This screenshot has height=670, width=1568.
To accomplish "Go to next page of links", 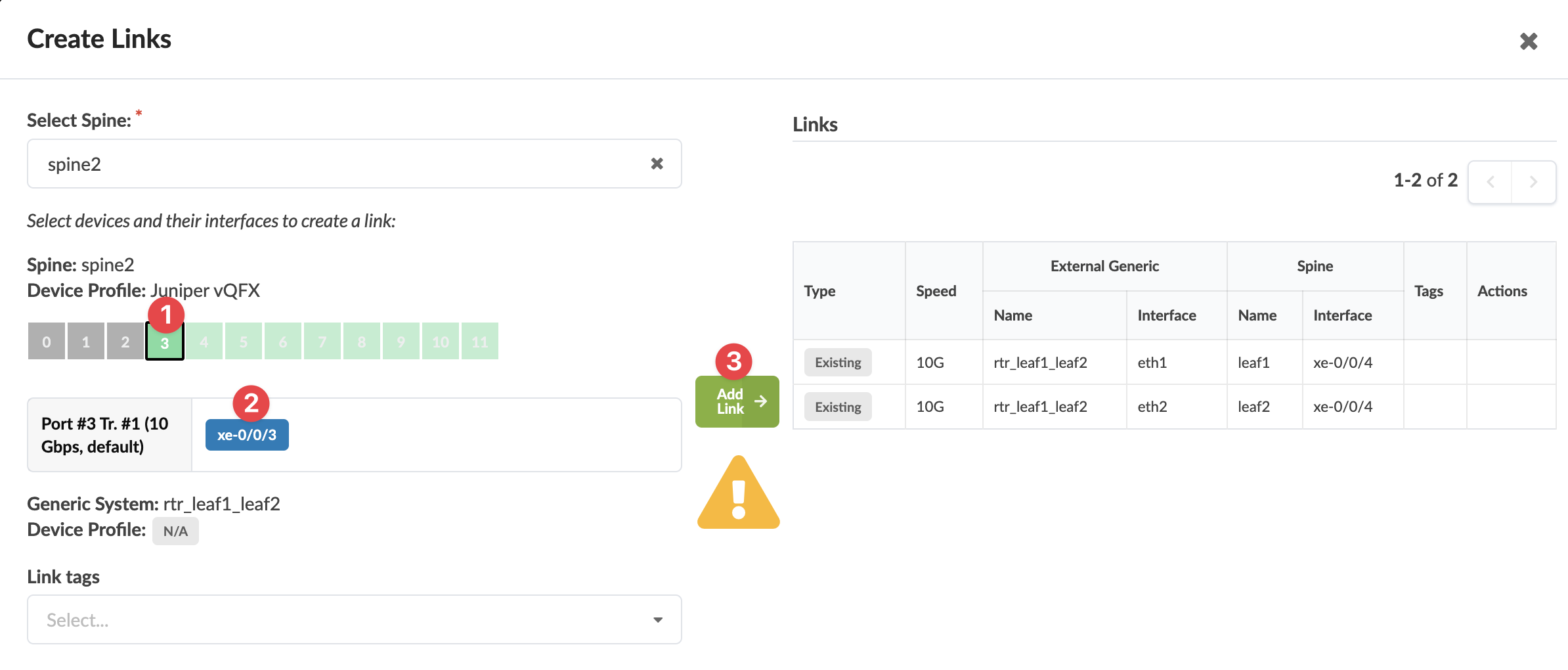I will pos(1533,182).
